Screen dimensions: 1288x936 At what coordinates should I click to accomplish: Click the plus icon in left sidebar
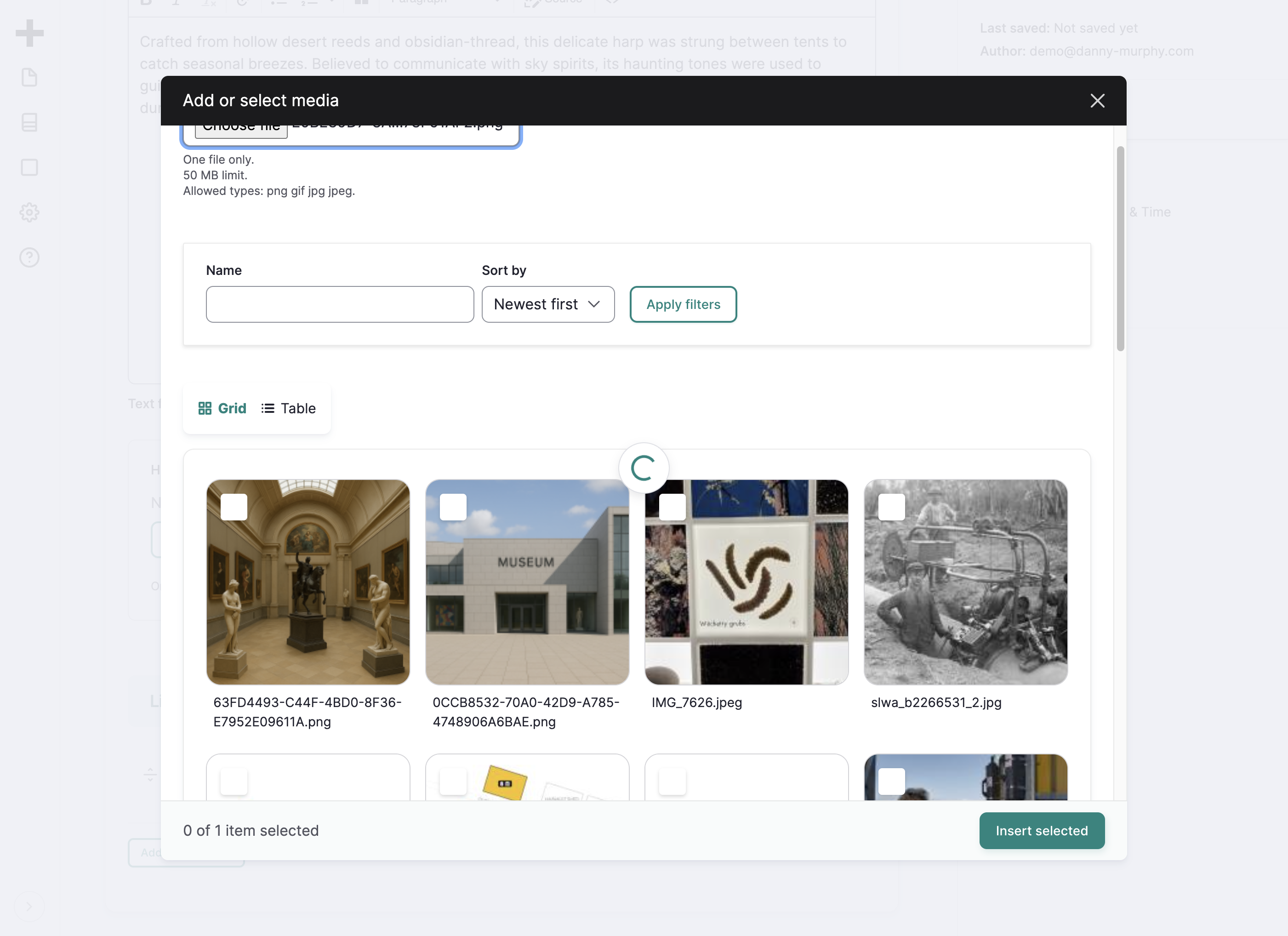tap(29, 33)
